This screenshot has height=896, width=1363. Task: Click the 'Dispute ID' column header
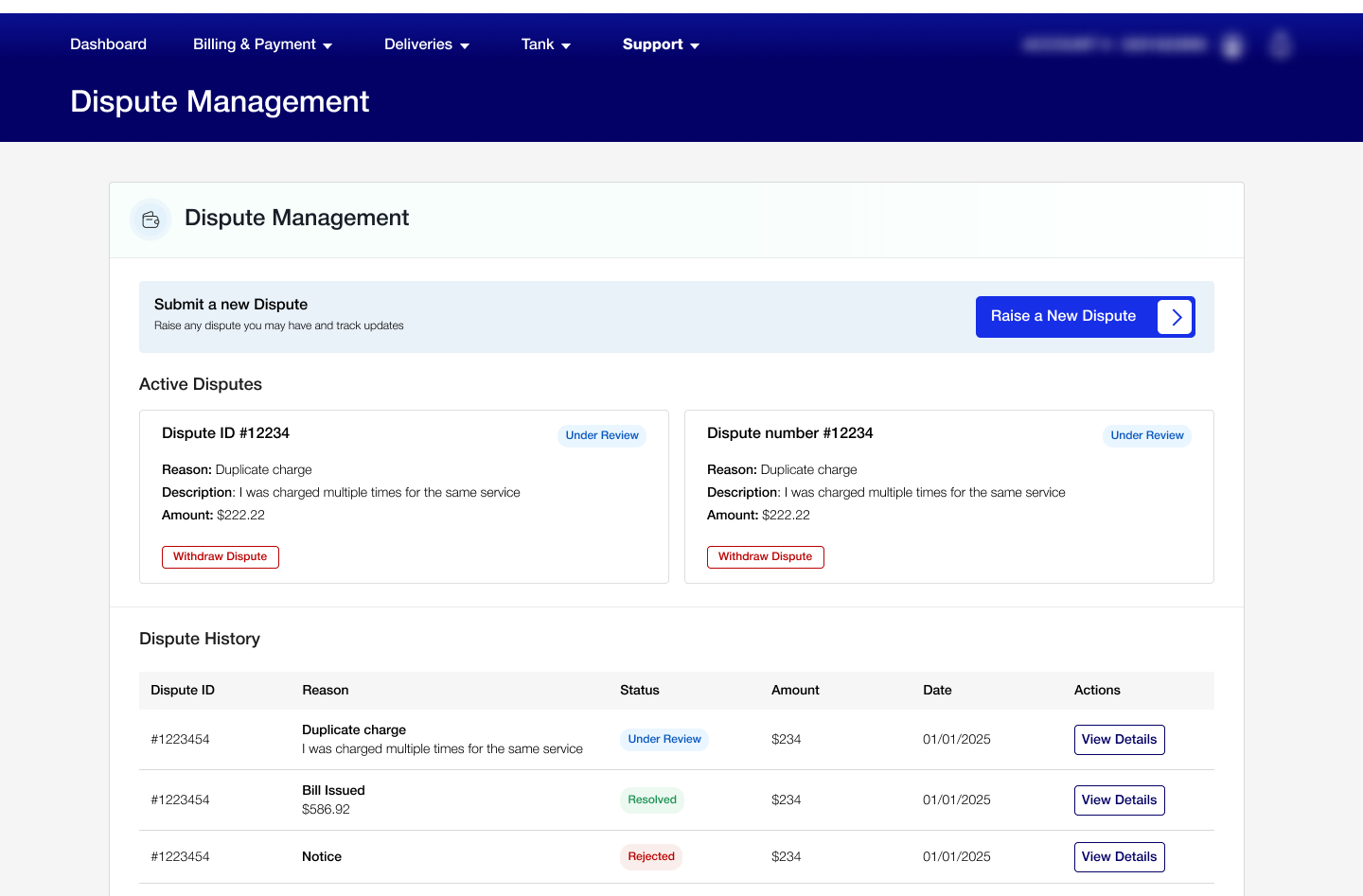[183, 691]
